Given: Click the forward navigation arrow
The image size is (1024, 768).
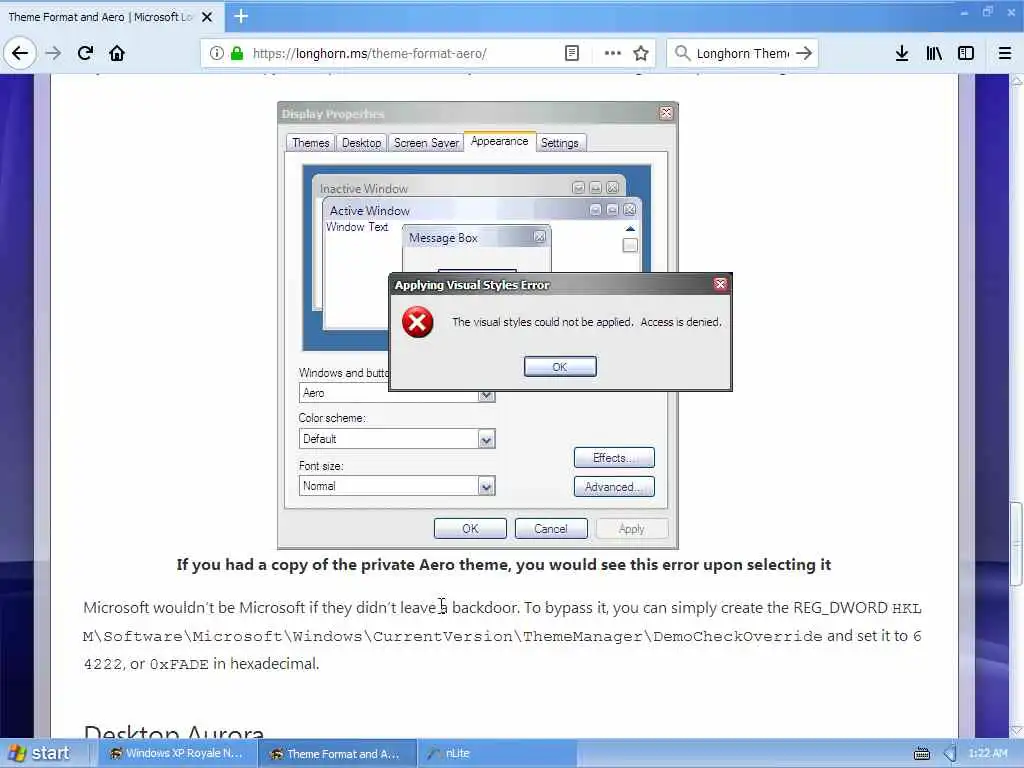Looking at the screenshot, I should click(54, 54).
